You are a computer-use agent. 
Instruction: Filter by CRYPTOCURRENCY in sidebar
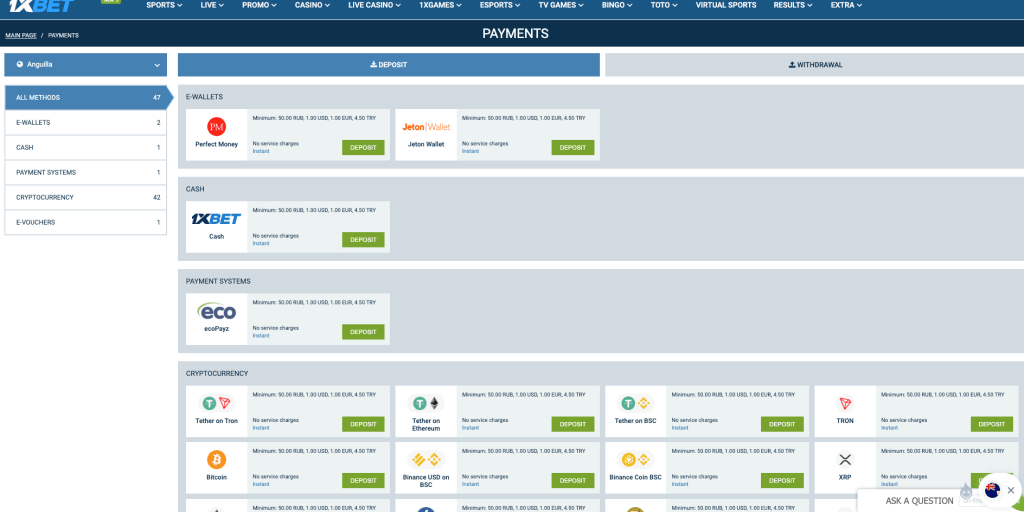[86, 197]
